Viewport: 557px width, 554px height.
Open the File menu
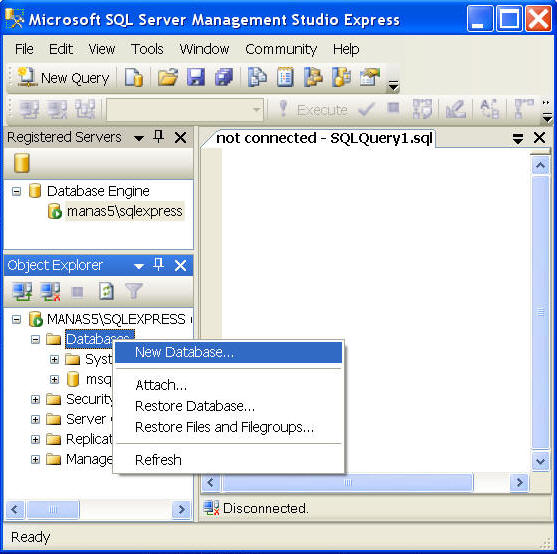pos(24,49)
